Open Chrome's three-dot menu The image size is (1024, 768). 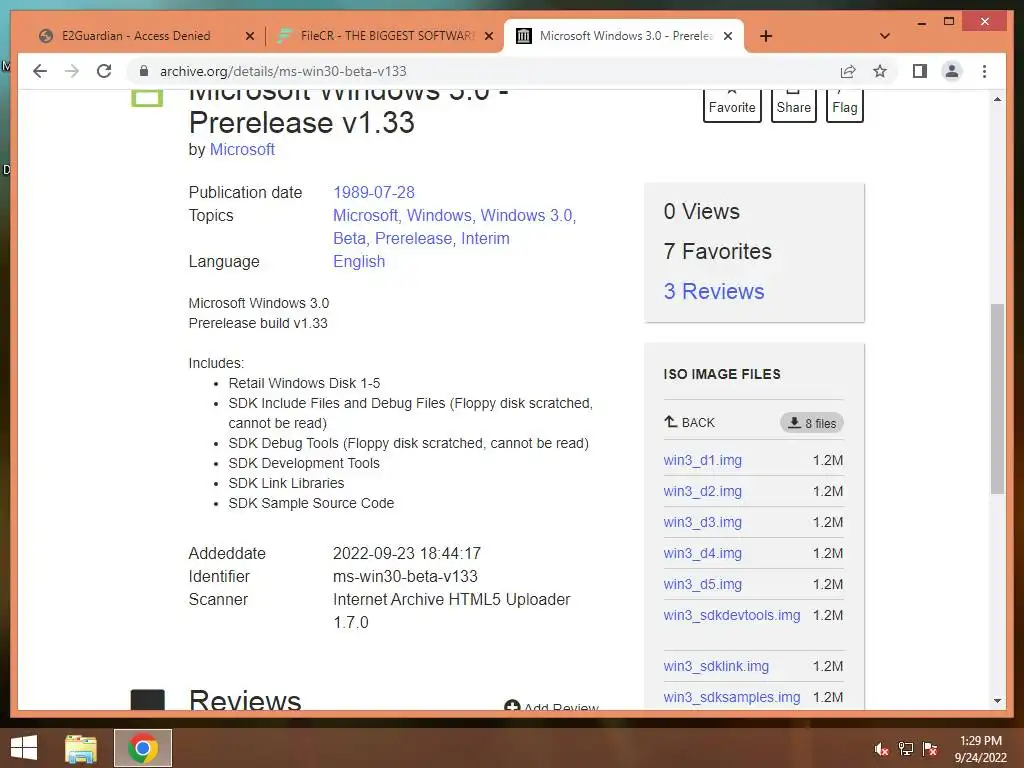984,71
